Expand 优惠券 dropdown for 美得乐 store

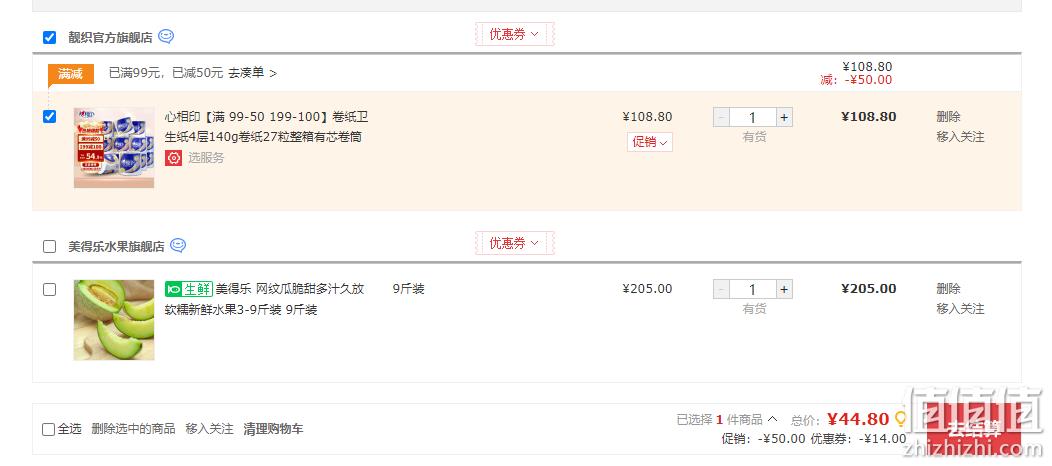(515, 243)
